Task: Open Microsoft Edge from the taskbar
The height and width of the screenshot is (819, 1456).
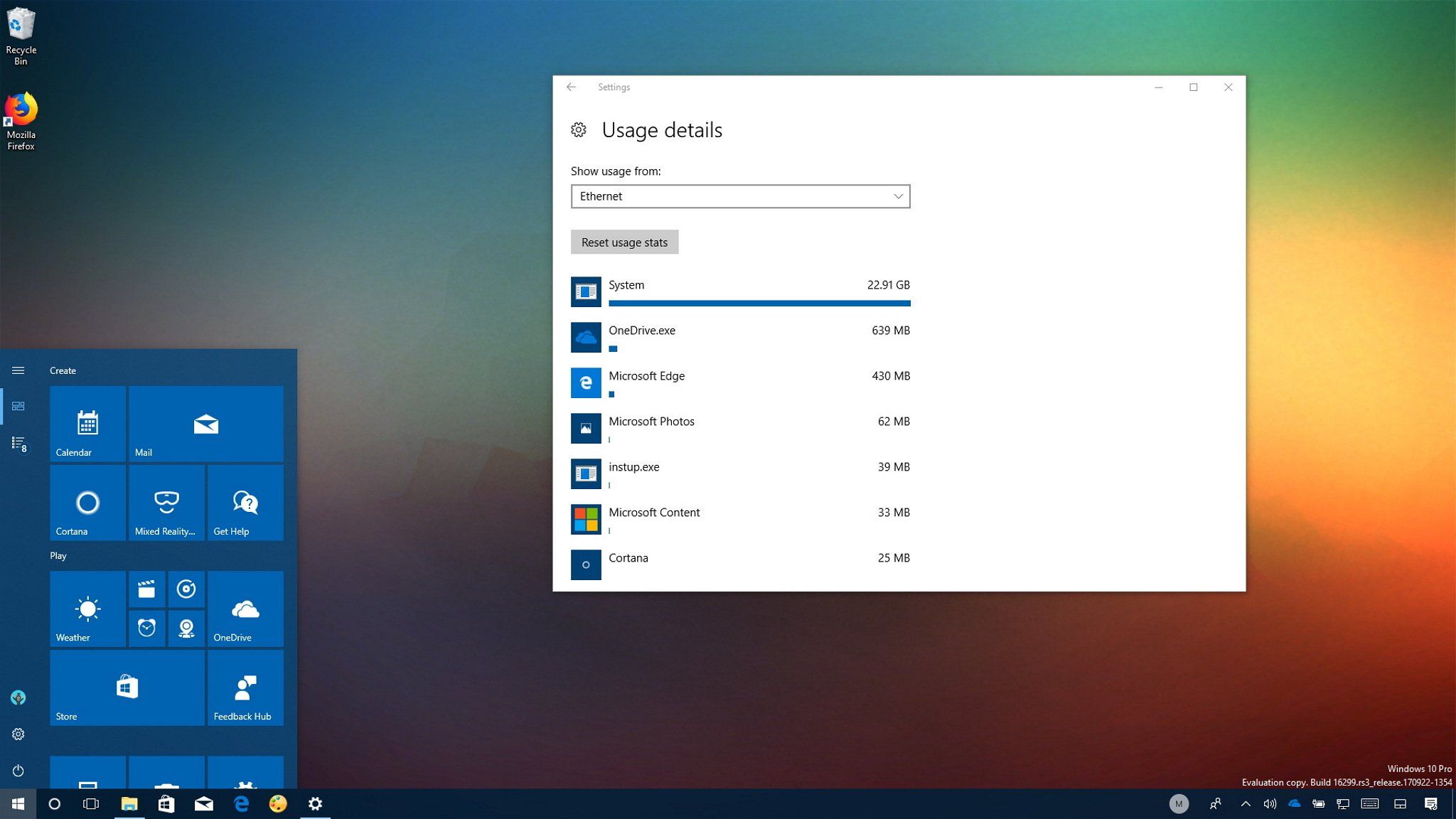Action: pos(241,803)
